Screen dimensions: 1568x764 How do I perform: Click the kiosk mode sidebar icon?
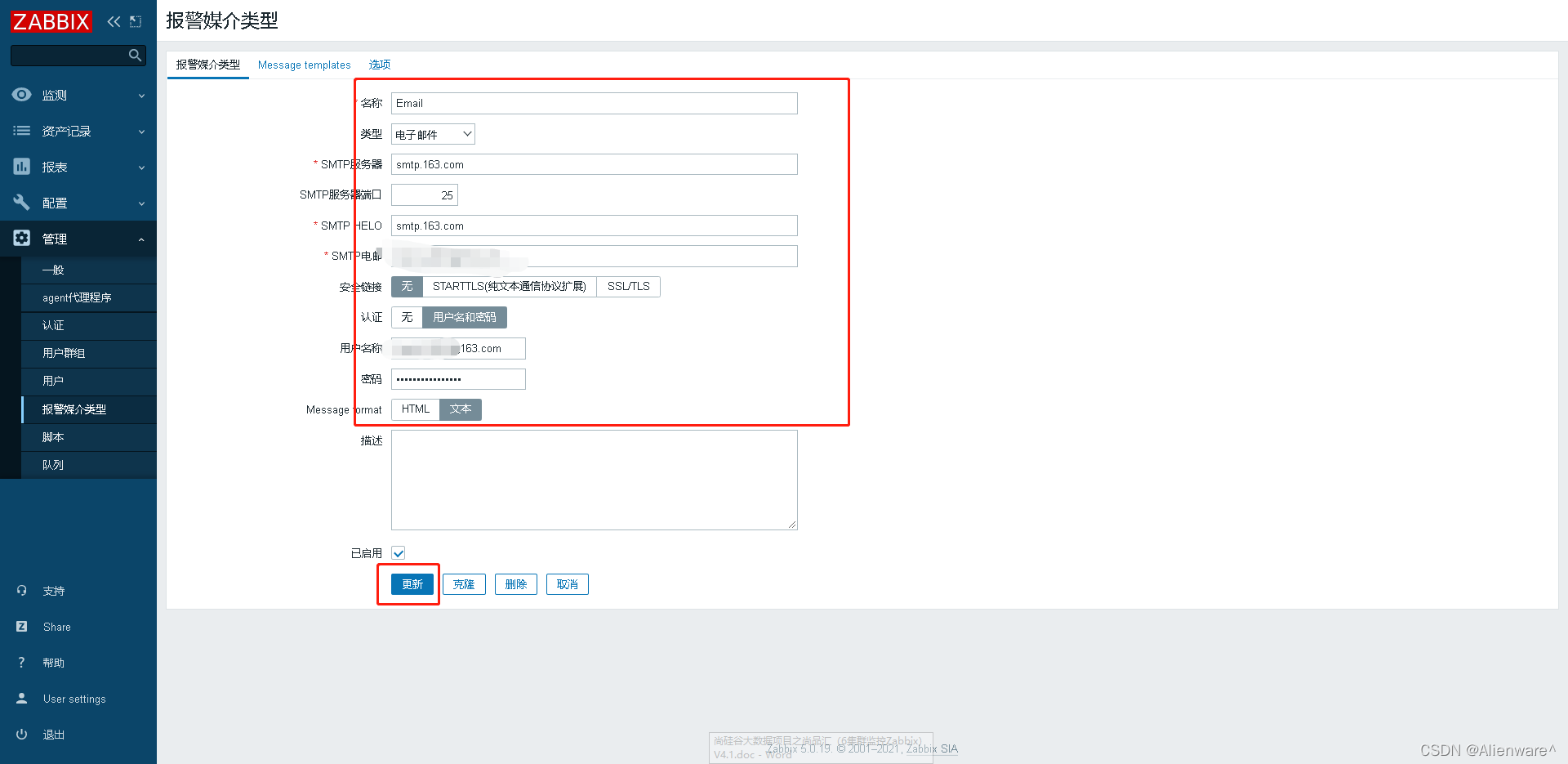136,21
